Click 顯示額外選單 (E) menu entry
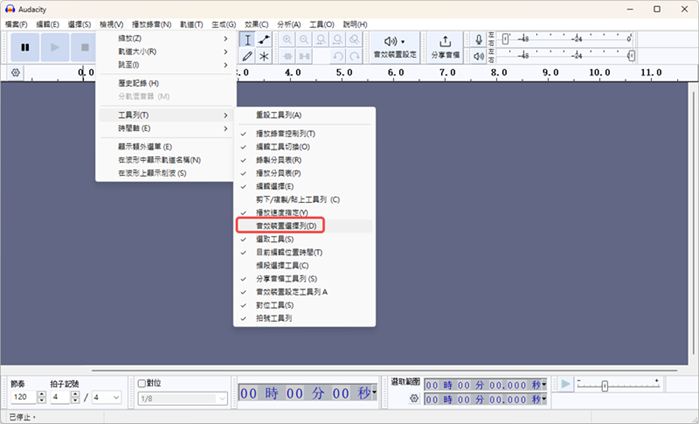Screen dimensions: 699x424 (165, 147)
